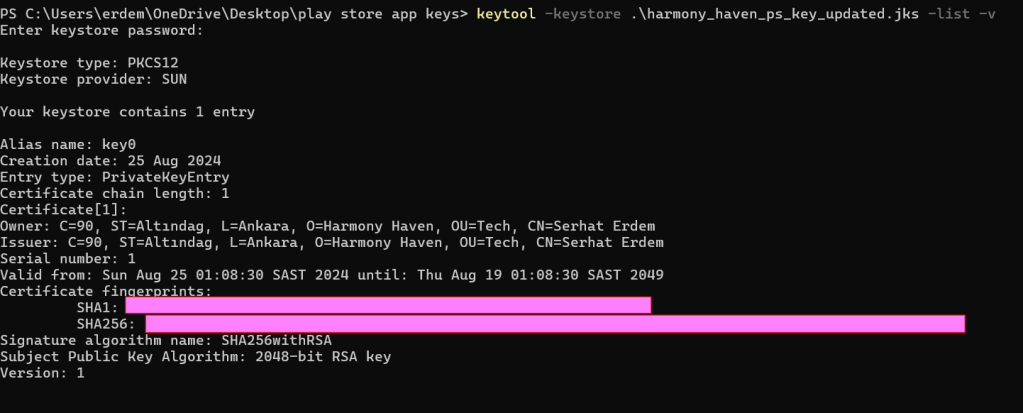The image size is (1023, 413).
Task: Click the pink redacted SHA1 fingerprint bar
Action: [388, 306]
